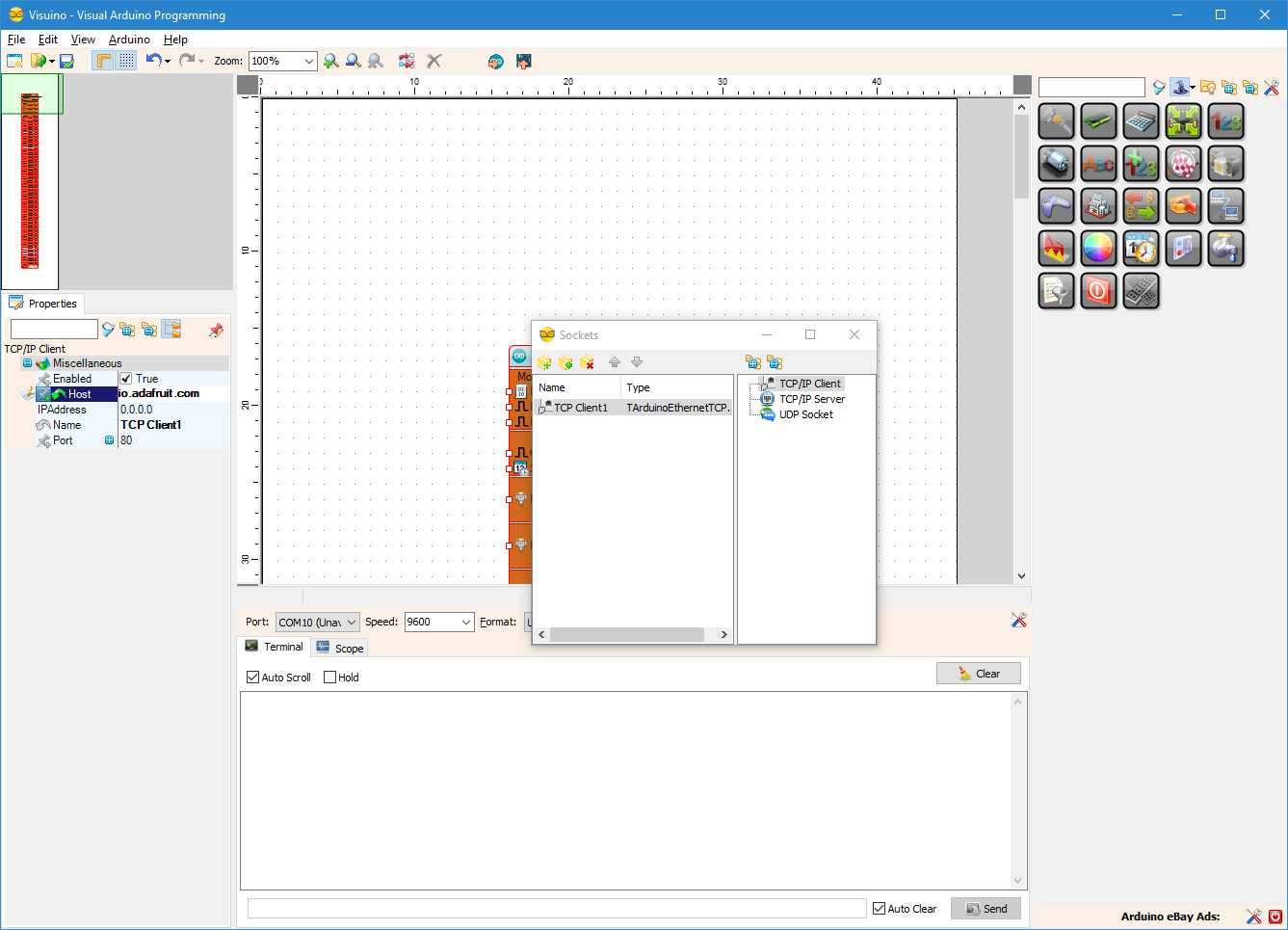The image size is (1288, 930).
Task: Toggle the Auto Scroll checkbox
Action: point(252,677)
